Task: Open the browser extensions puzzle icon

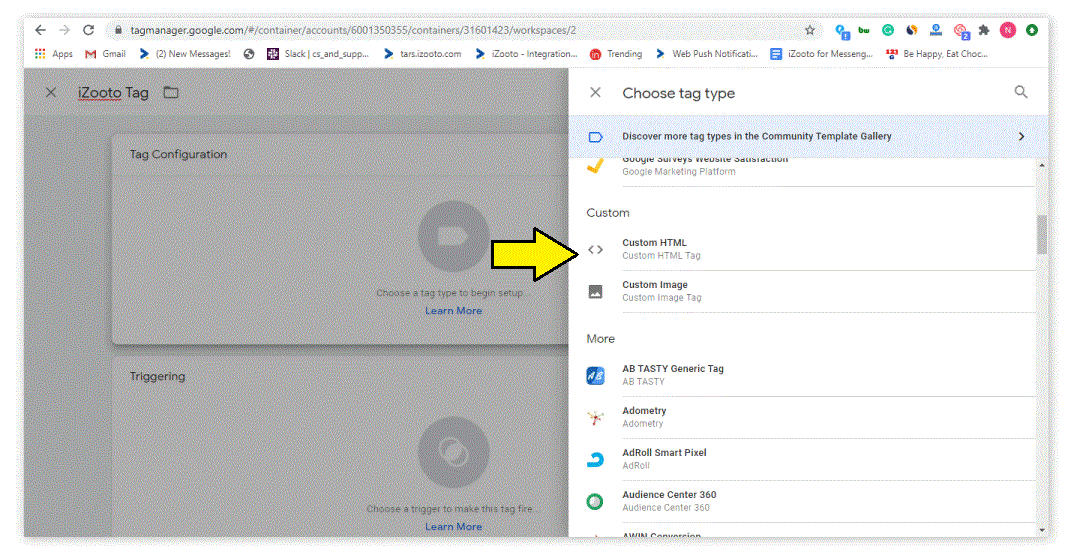Action: click(983, 30)
